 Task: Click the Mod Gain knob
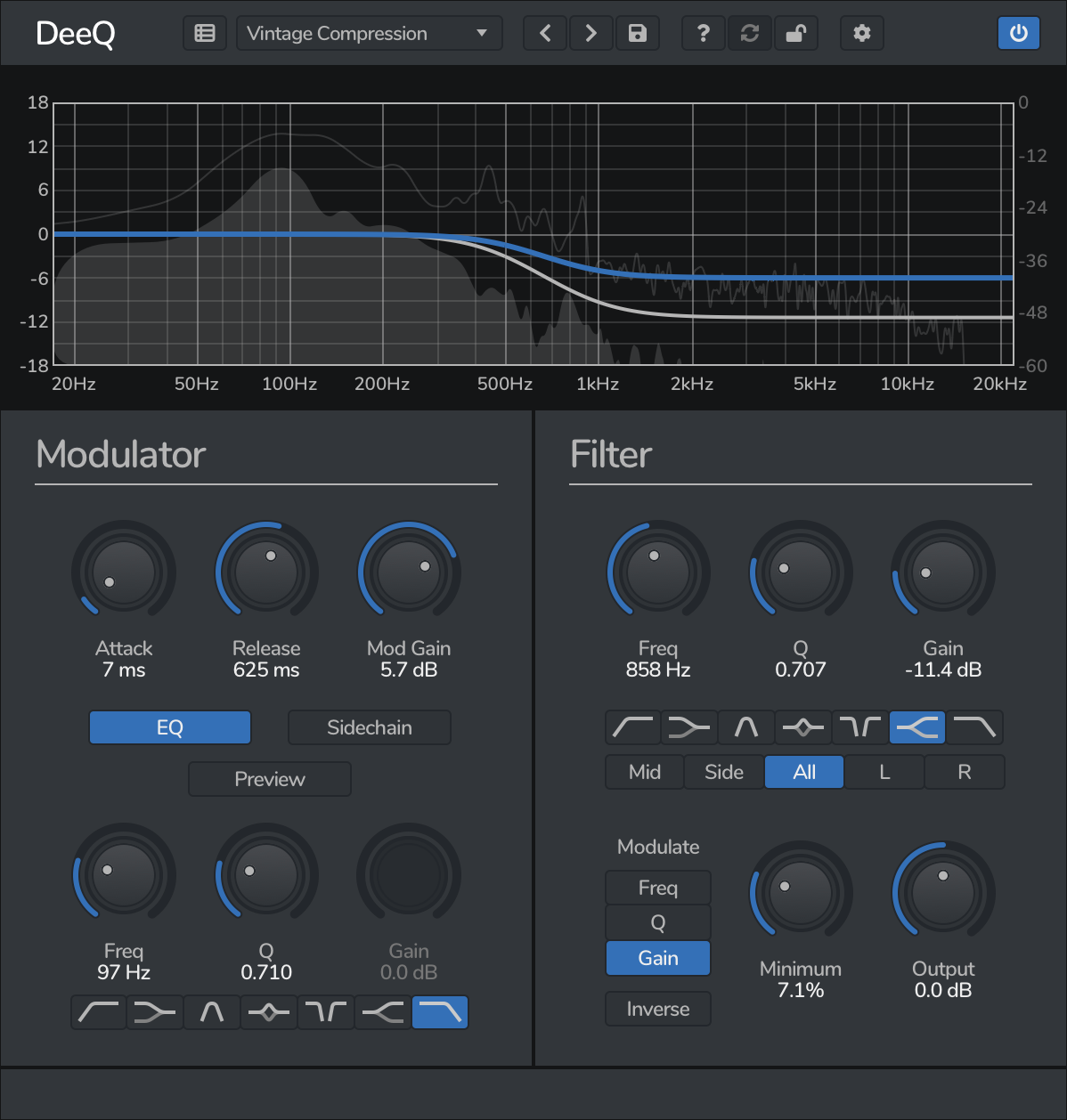(x=409, y=572)
